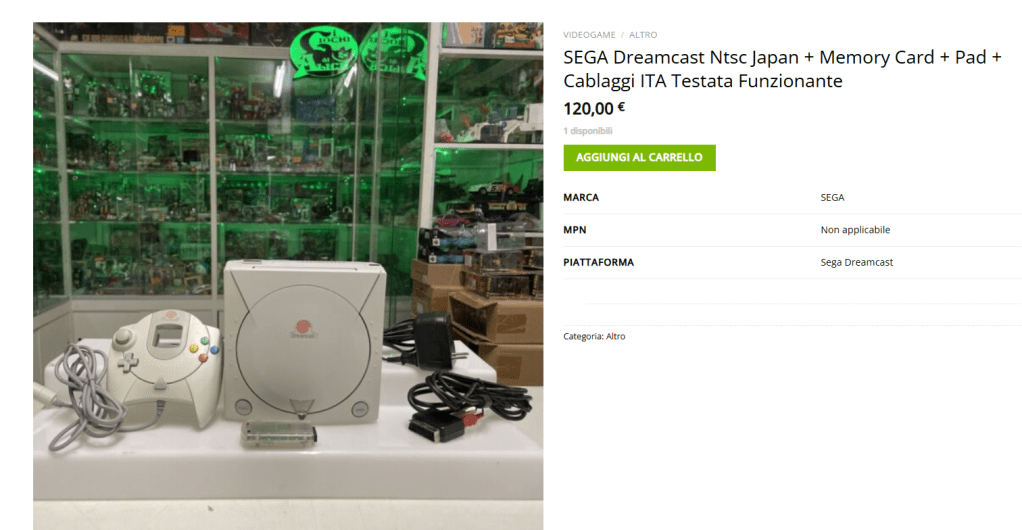Open the VIDEOGAME breadcrumb link
The image size is (1022, 530).
[x=589, y=35]
